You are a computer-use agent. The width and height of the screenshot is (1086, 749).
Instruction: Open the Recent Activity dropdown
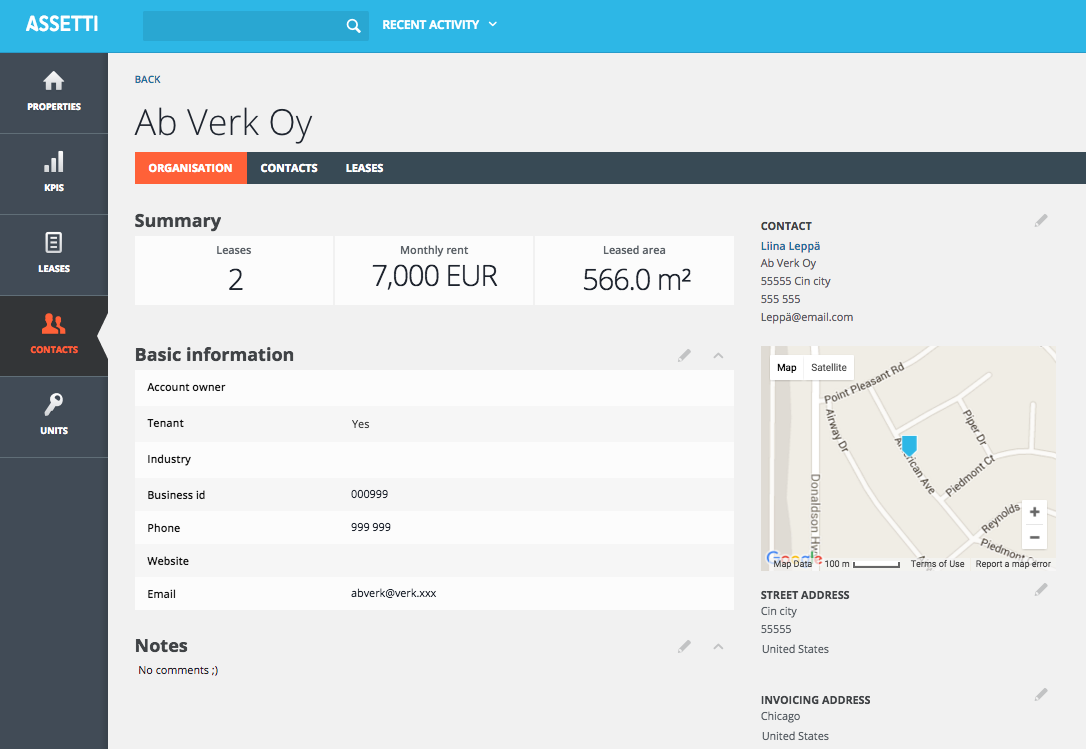(439, 25)
